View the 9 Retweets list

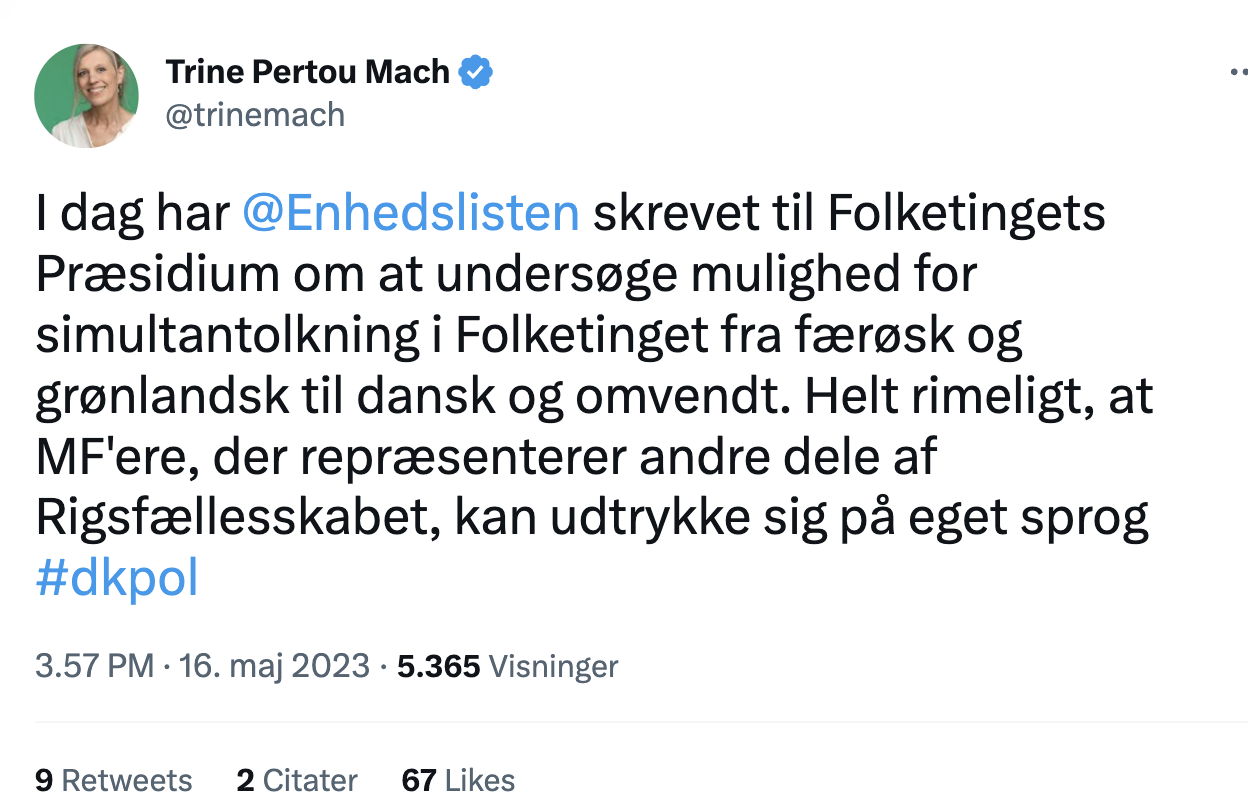114,780
